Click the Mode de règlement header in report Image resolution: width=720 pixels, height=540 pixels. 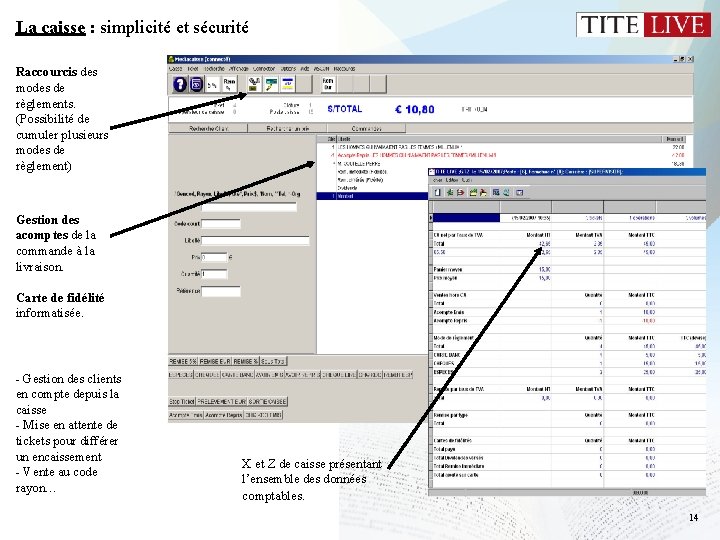click(454, 338)
